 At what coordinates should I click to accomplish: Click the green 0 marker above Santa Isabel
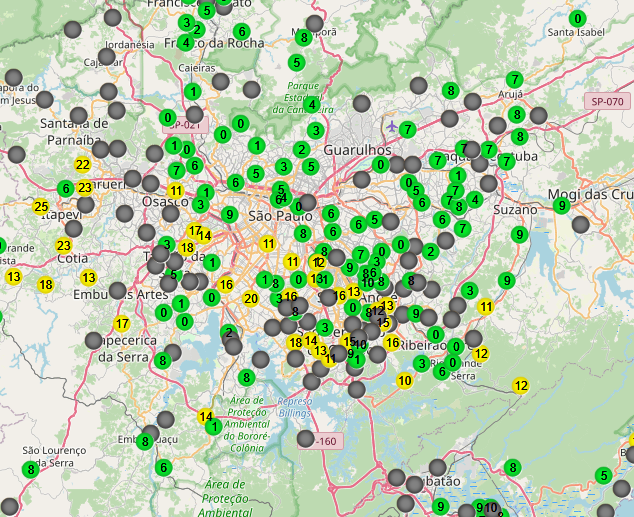point(578,19)
